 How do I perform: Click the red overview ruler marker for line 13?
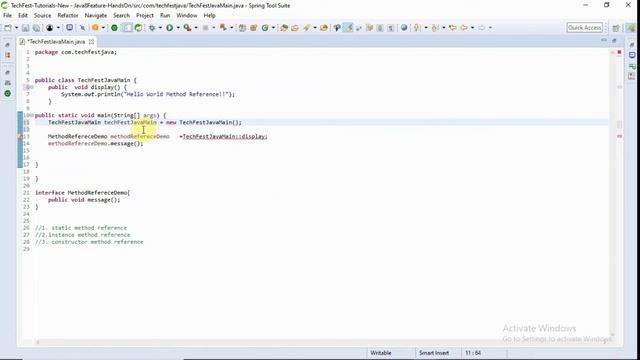pyautogui.click(x=620, y=136)
